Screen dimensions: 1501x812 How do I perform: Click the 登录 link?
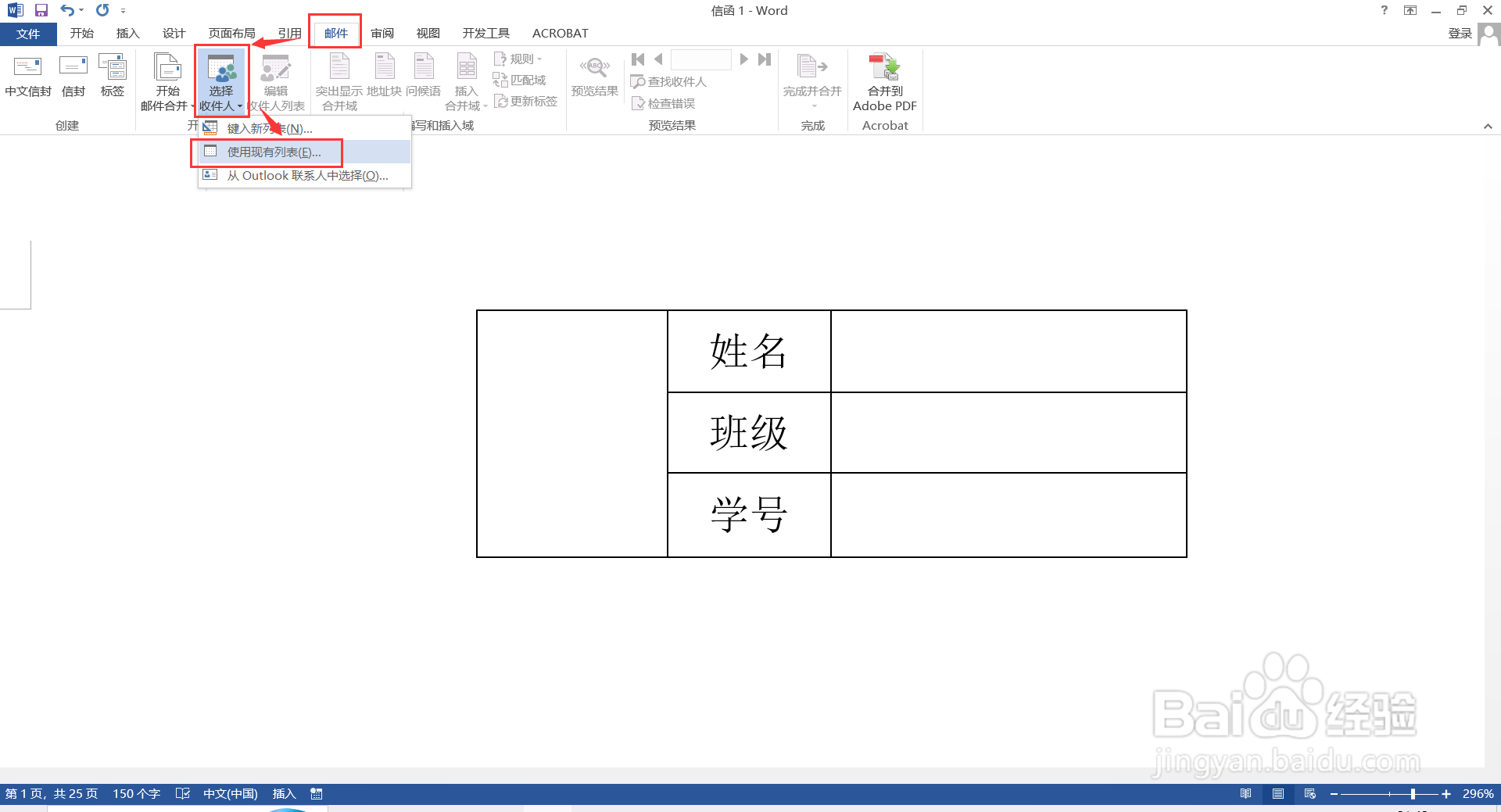(1460, 33)
